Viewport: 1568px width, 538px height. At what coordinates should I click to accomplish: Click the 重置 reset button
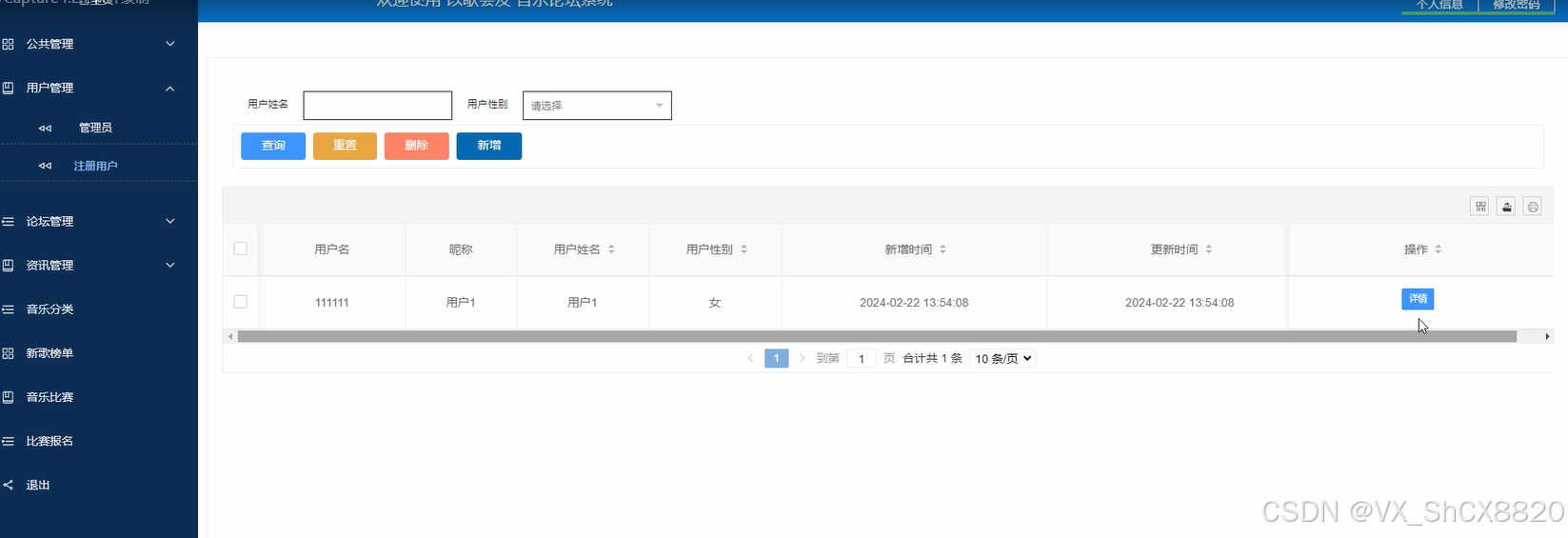(345, 146)
